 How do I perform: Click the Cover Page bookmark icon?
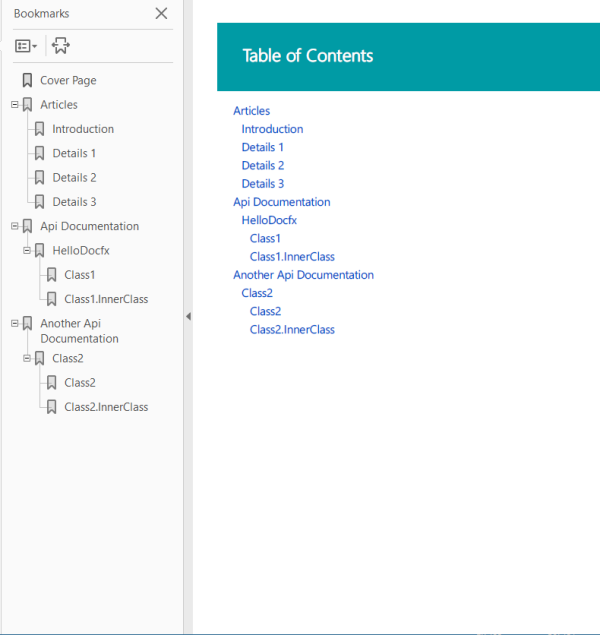pos(27,81)
